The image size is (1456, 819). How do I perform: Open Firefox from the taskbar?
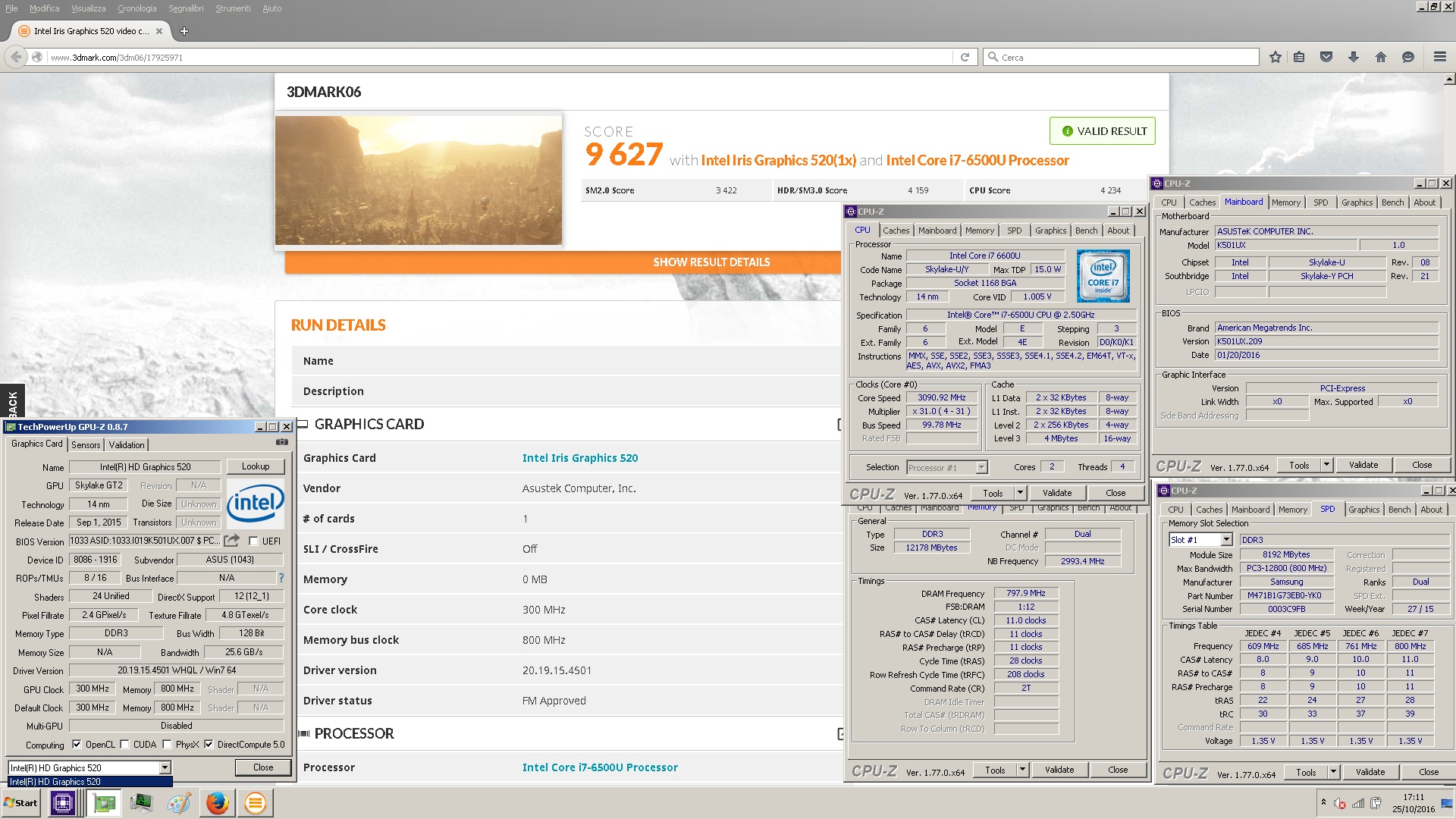(218, 802)
